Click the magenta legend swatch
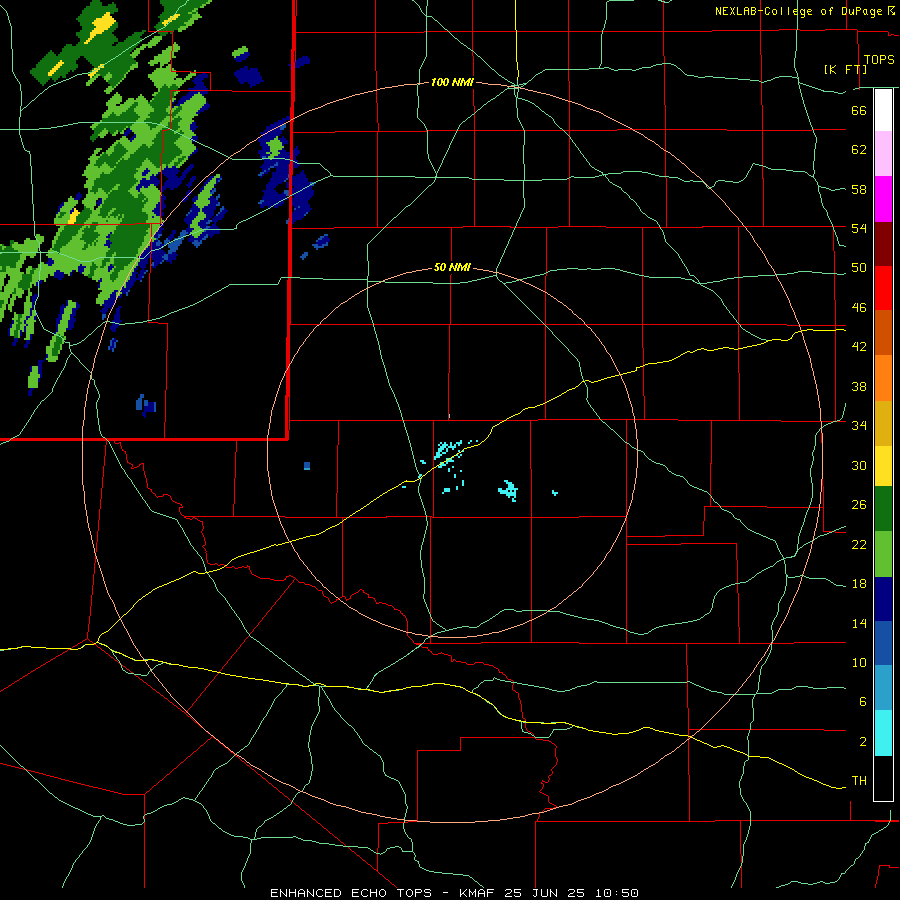Image resolution: width=900 pixels, height=900 pixels. coord(883,199)
